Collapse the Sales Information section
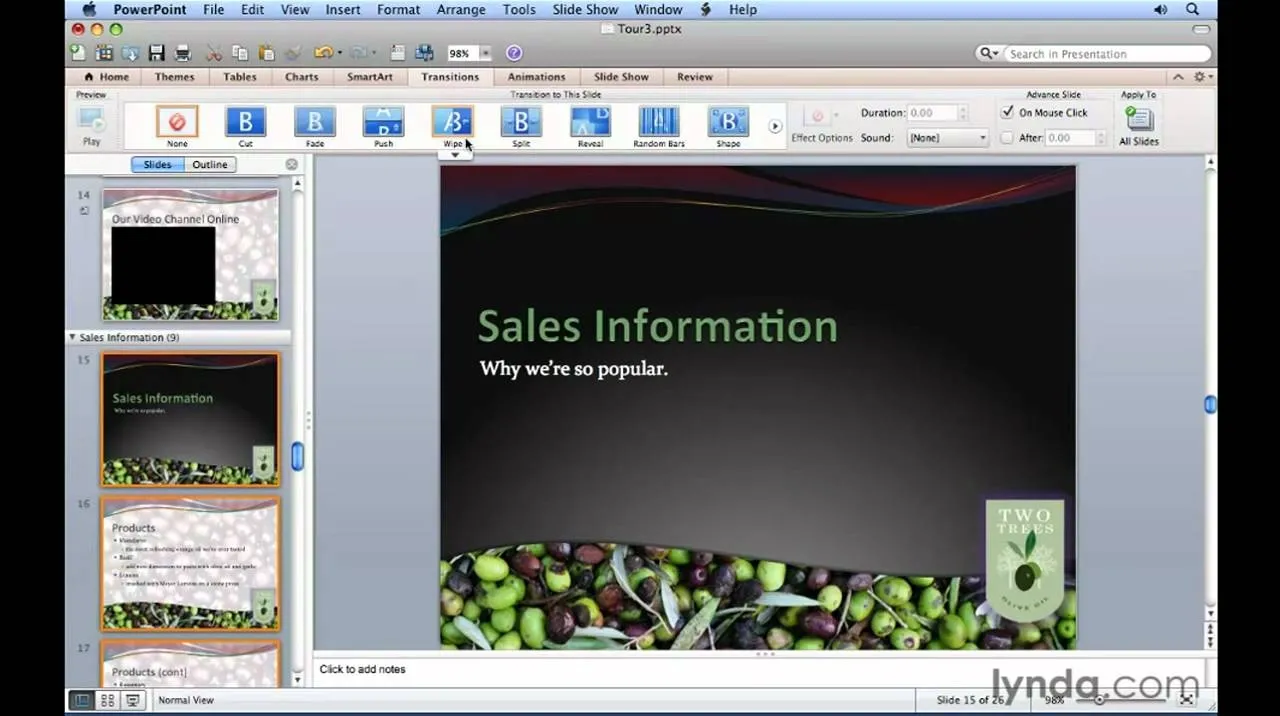 click(72, 337)
